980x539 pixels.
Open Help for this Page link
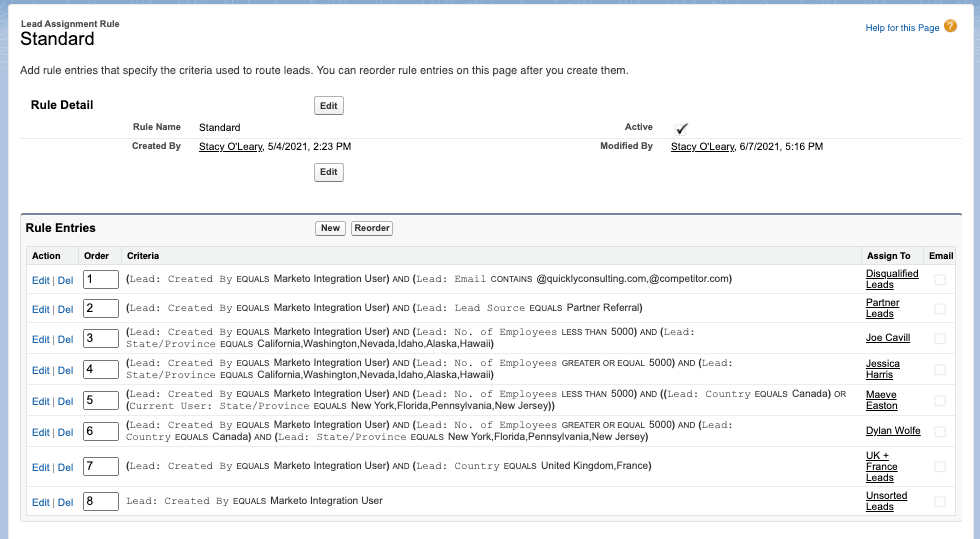pyautogui.click(x=902, y=28)
